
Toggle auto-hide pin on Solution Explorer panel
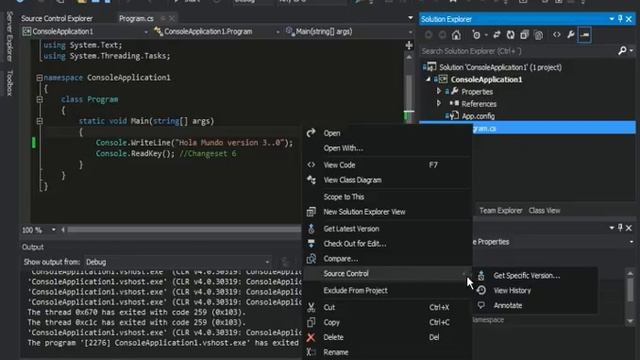coord(620,19)
